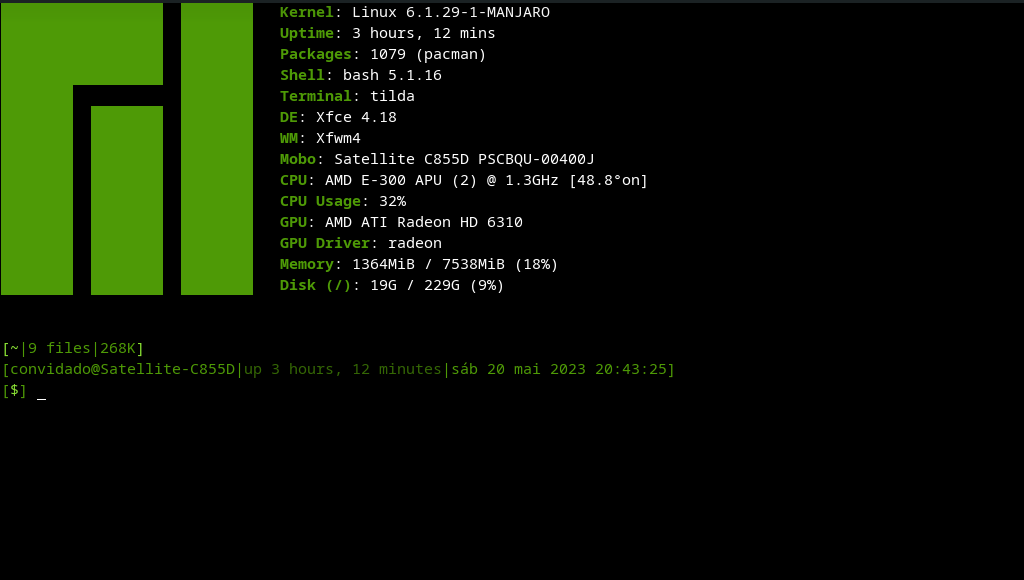Click 'convidado@Satellite-C855D' in the prompt
1024x580 pixels.
coord(122,369)
